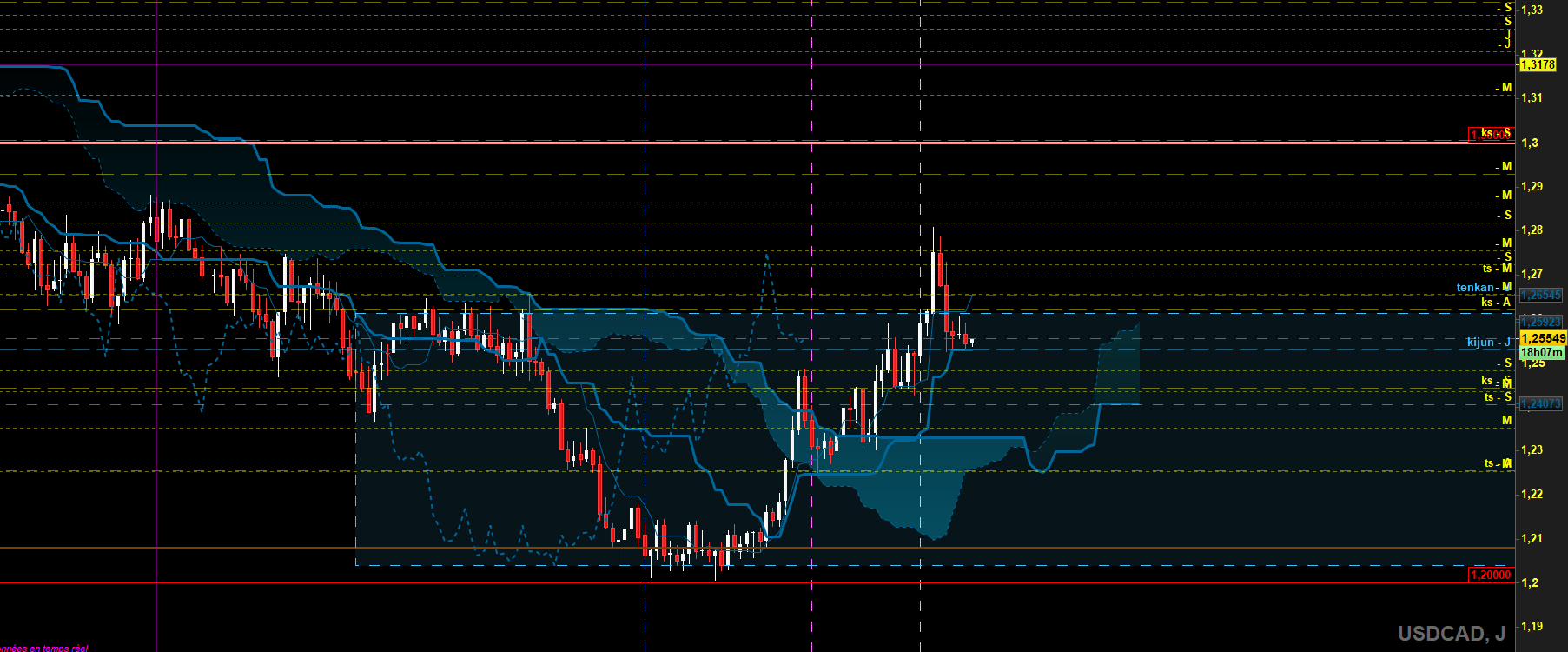Image resolution: width=1568 pixels, height=652 pixels.
Task: Click the 1,21 axis price label
Action: click(1532, 538)
